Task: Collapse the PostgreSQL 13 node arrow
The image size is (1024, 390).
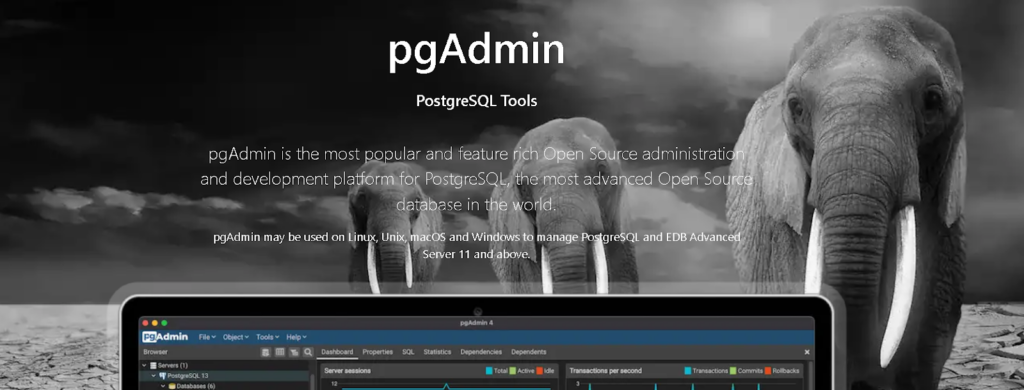Action: pyautogui.click(x=154, y=376)
